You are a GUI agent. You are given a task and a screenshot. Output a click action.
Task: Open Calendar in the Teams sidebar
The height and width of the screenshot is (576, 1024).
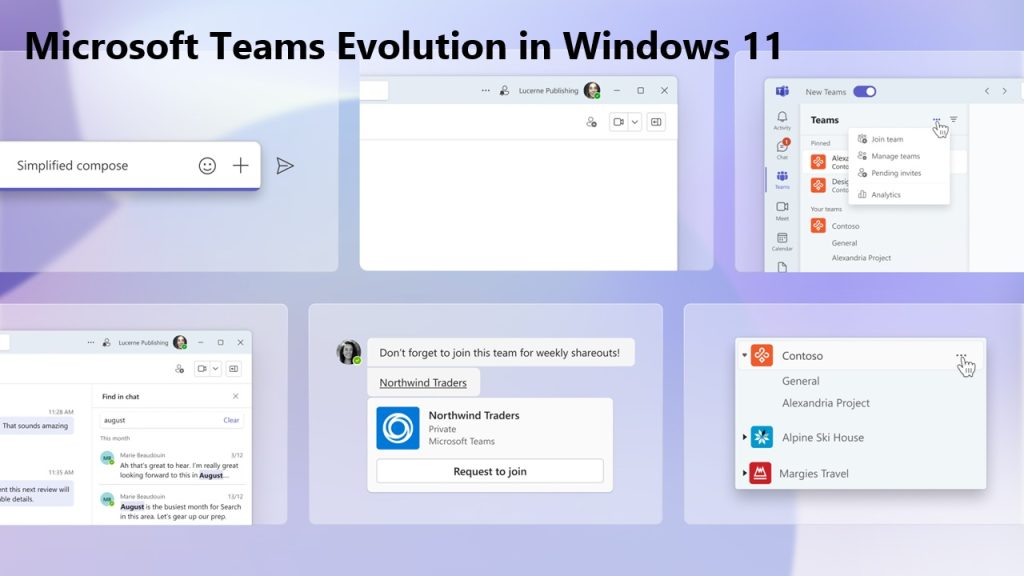(782, 242)
